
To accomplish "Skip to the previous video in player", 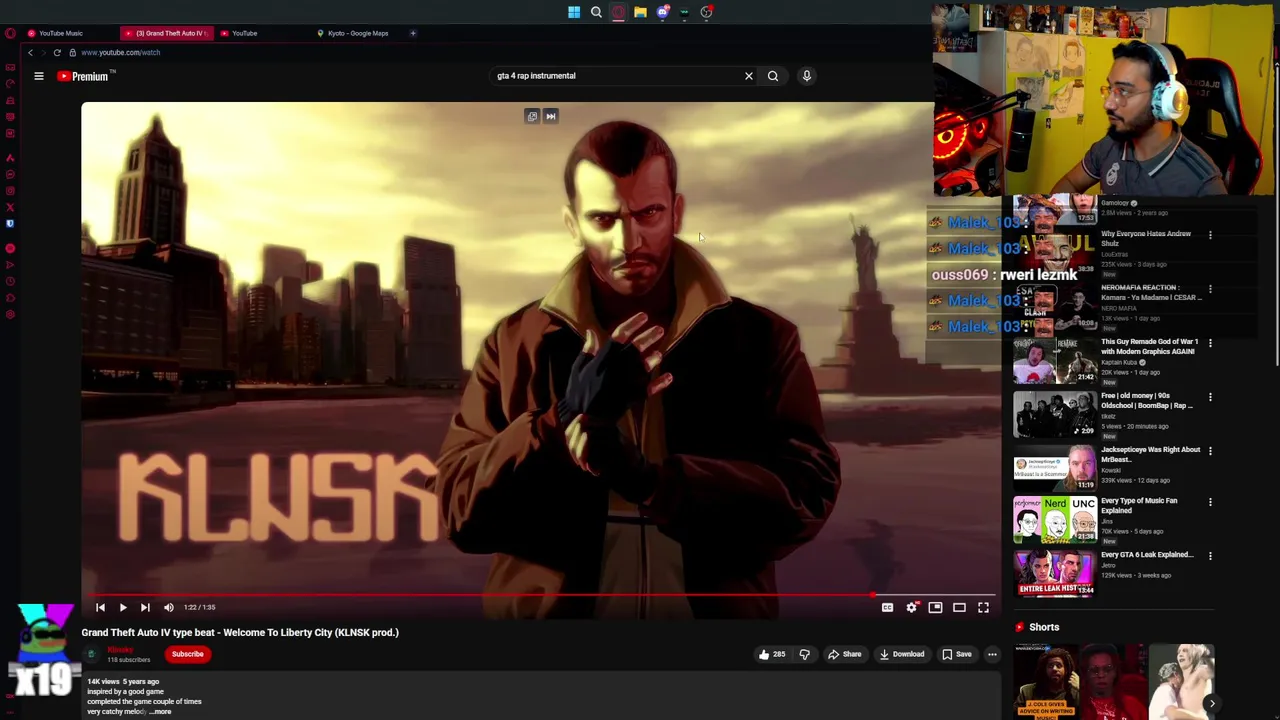I will point(100,607).
